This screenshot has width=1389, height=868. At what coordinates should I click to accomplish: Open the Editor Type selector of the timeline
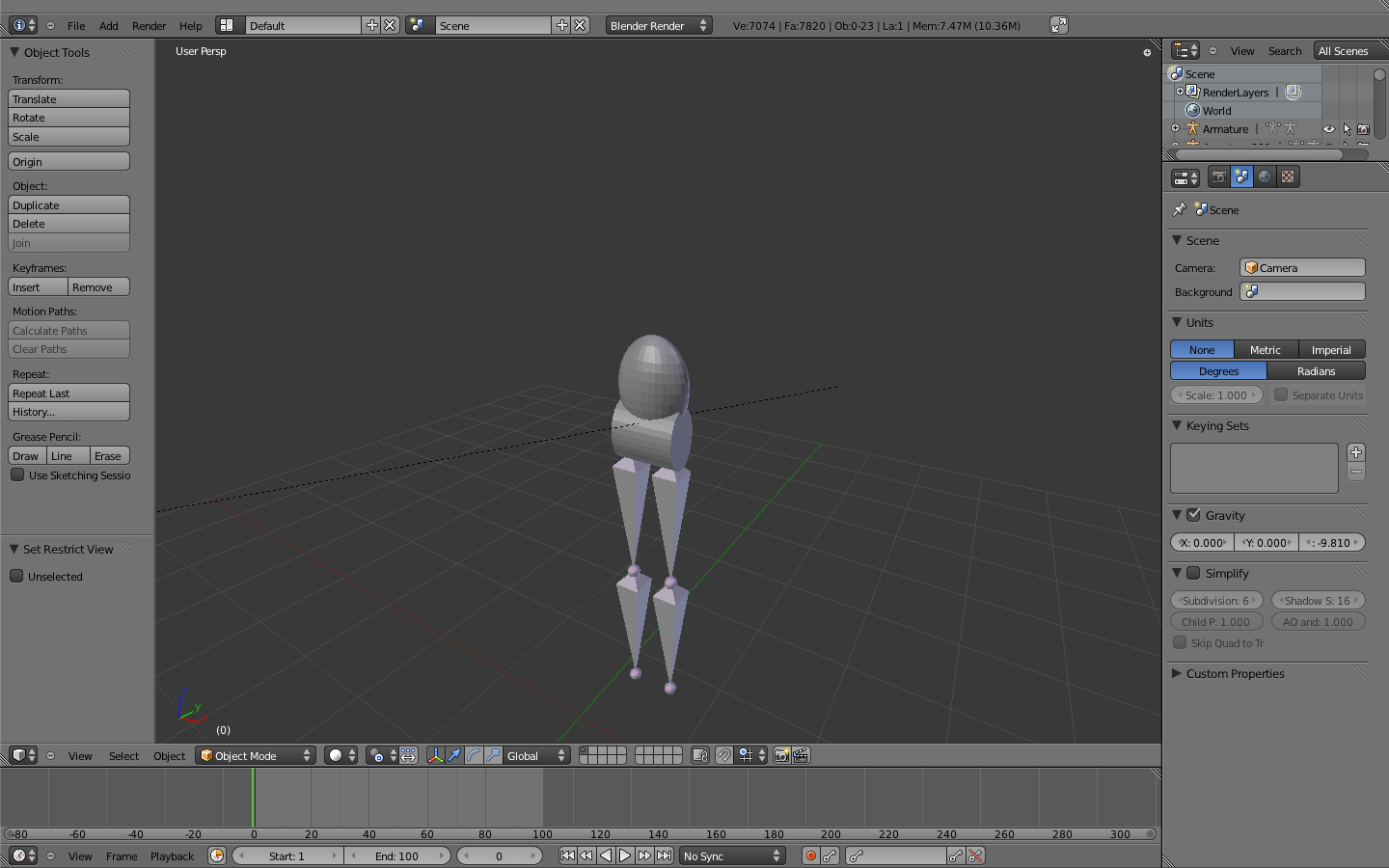click(19, 856)
